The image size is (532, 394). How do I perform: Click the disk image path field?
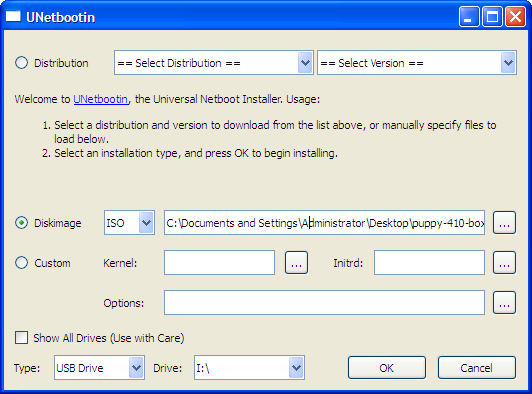coord(324,223)
